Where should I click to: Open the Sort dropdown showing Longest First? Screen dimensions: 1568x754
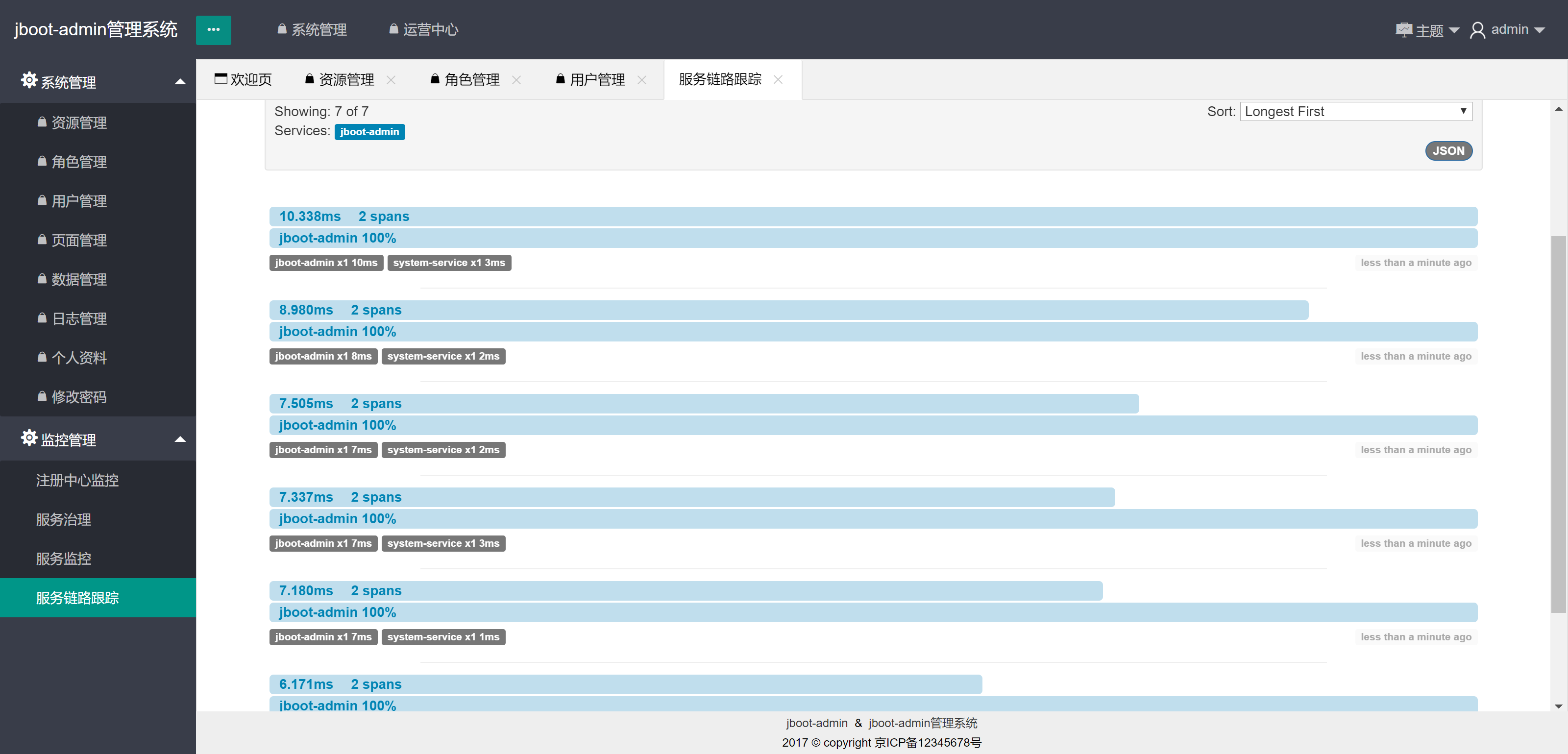pyautogui.click(x=1355, y=111)
